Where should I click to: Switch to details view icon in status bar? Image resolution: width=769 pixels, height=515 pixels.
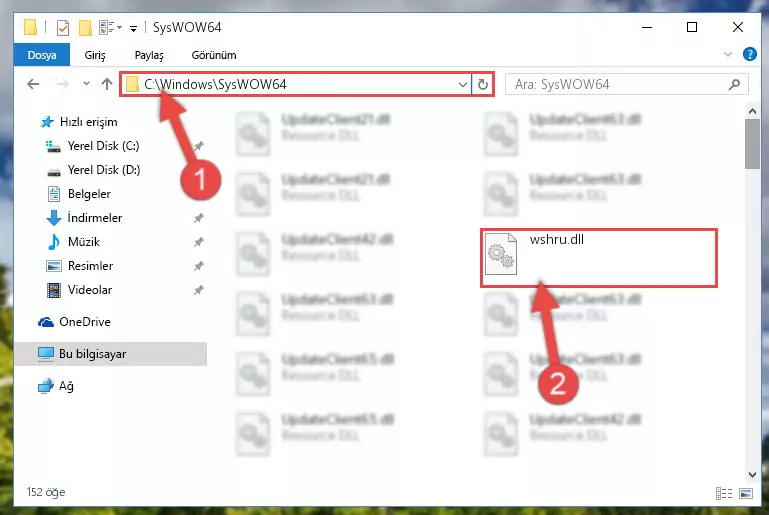click(x=724, y=493)
